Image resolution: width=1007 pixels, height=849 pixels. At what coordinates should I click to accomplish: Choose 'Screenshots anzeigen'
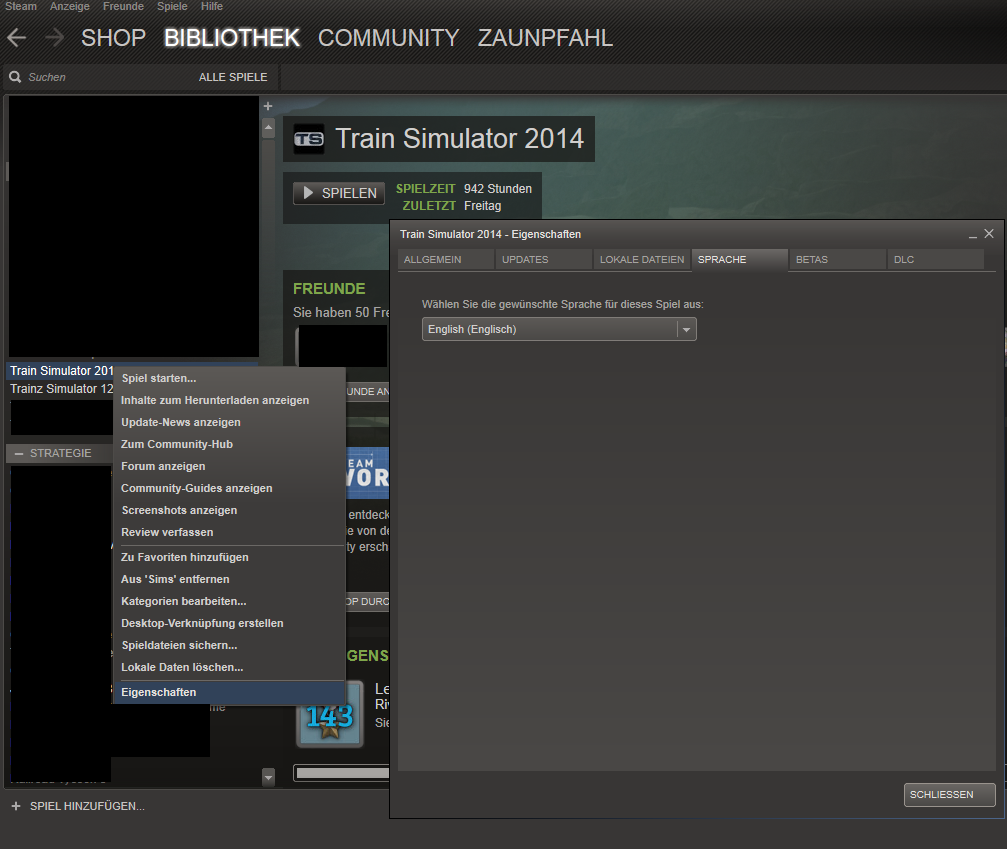click(229, 510)
